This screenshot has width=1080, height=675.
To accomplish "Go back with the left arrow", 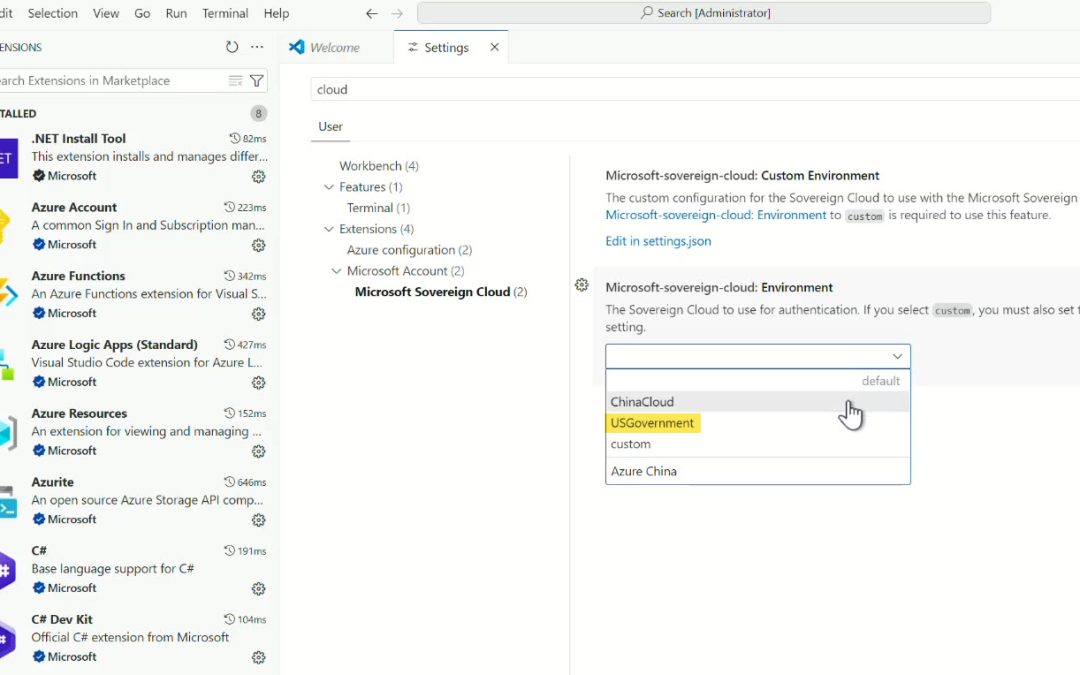I will coord(371,13).
